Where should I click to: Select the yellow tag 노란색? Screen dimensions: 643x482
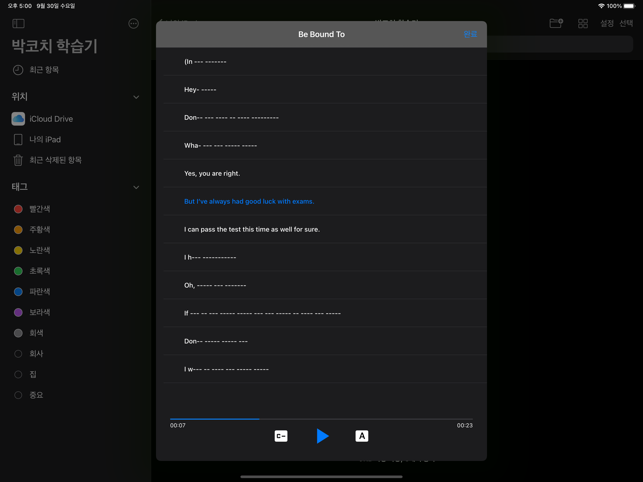click(x=32, y=250)
